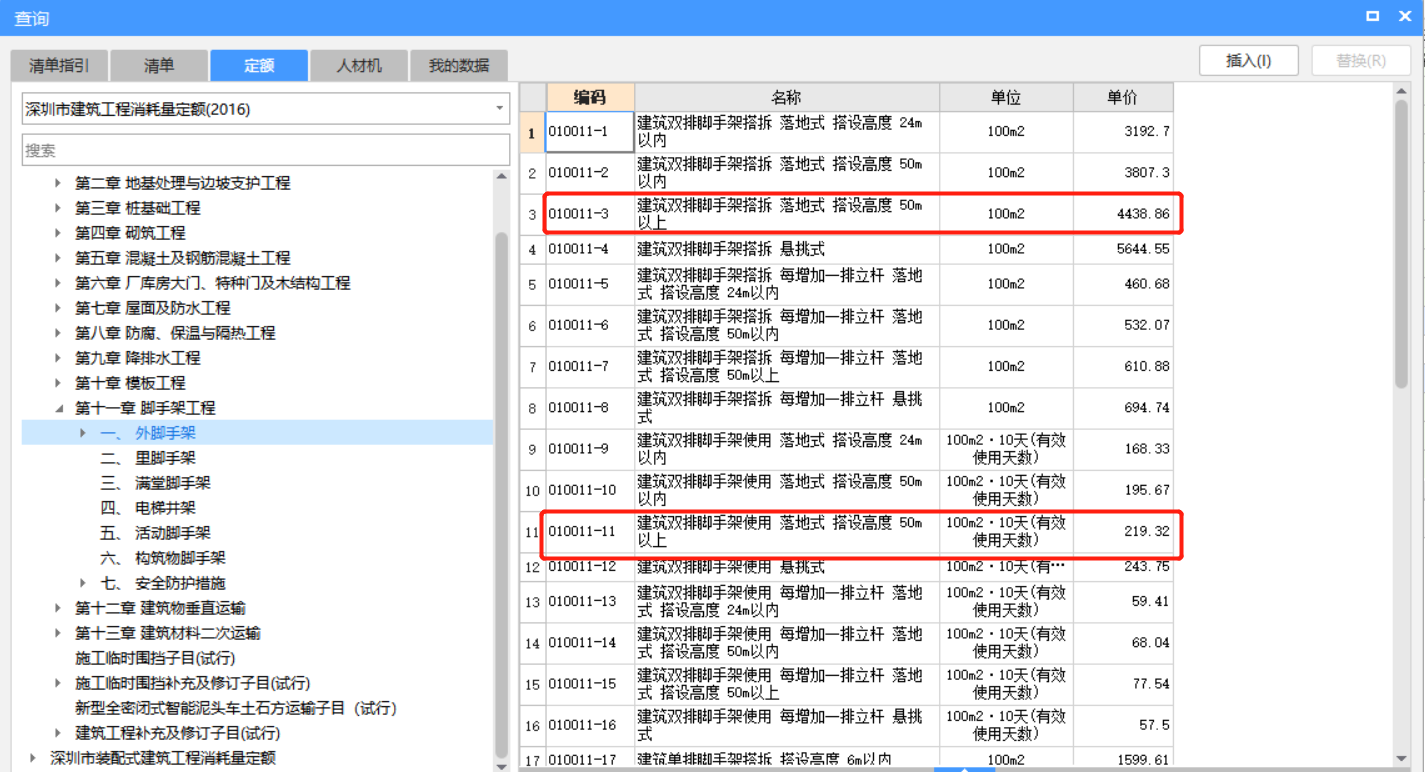Switch to the 清单 tab
Screen dimensions: 1425x772
[x=159, y=65]
